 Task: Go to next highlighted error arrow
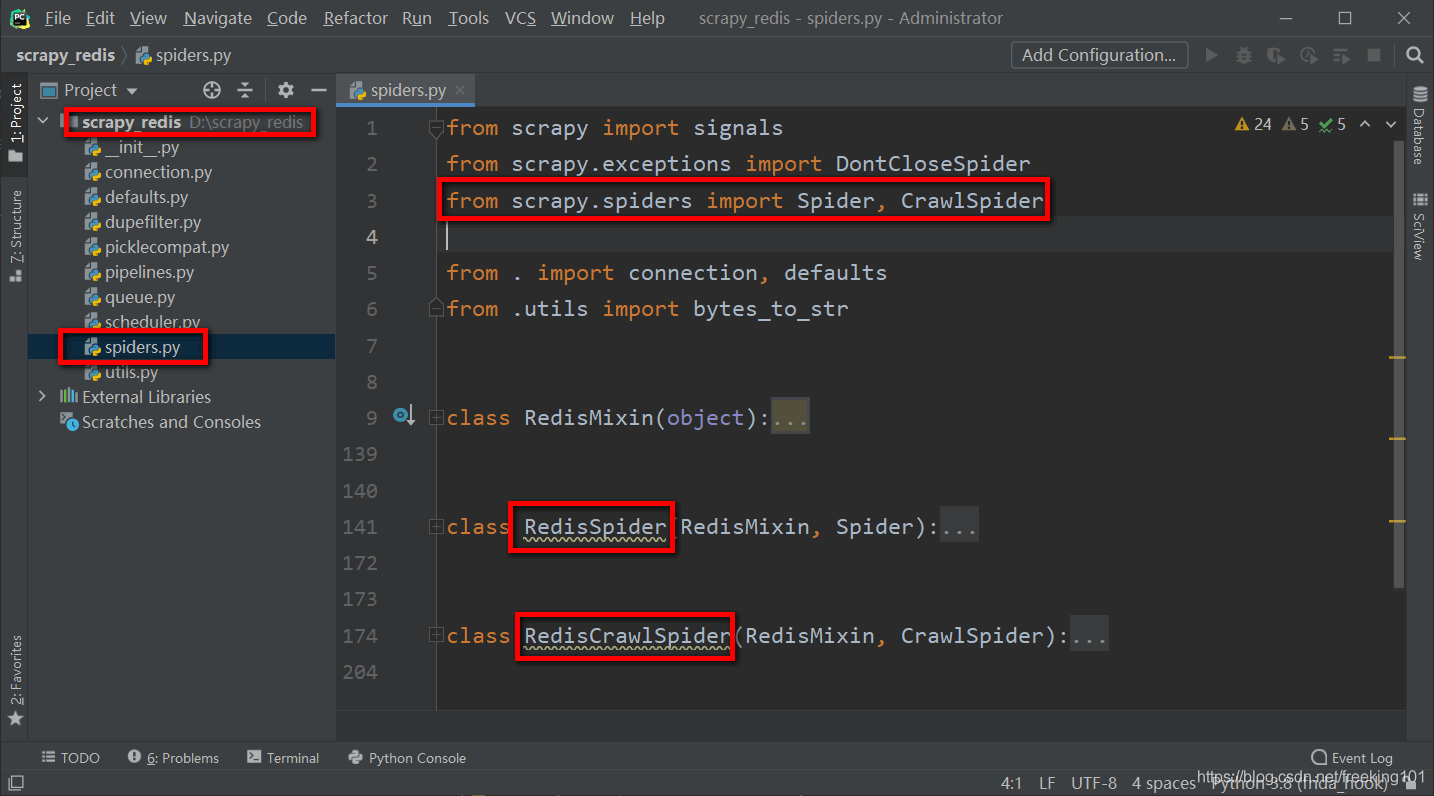(1391, 125)
